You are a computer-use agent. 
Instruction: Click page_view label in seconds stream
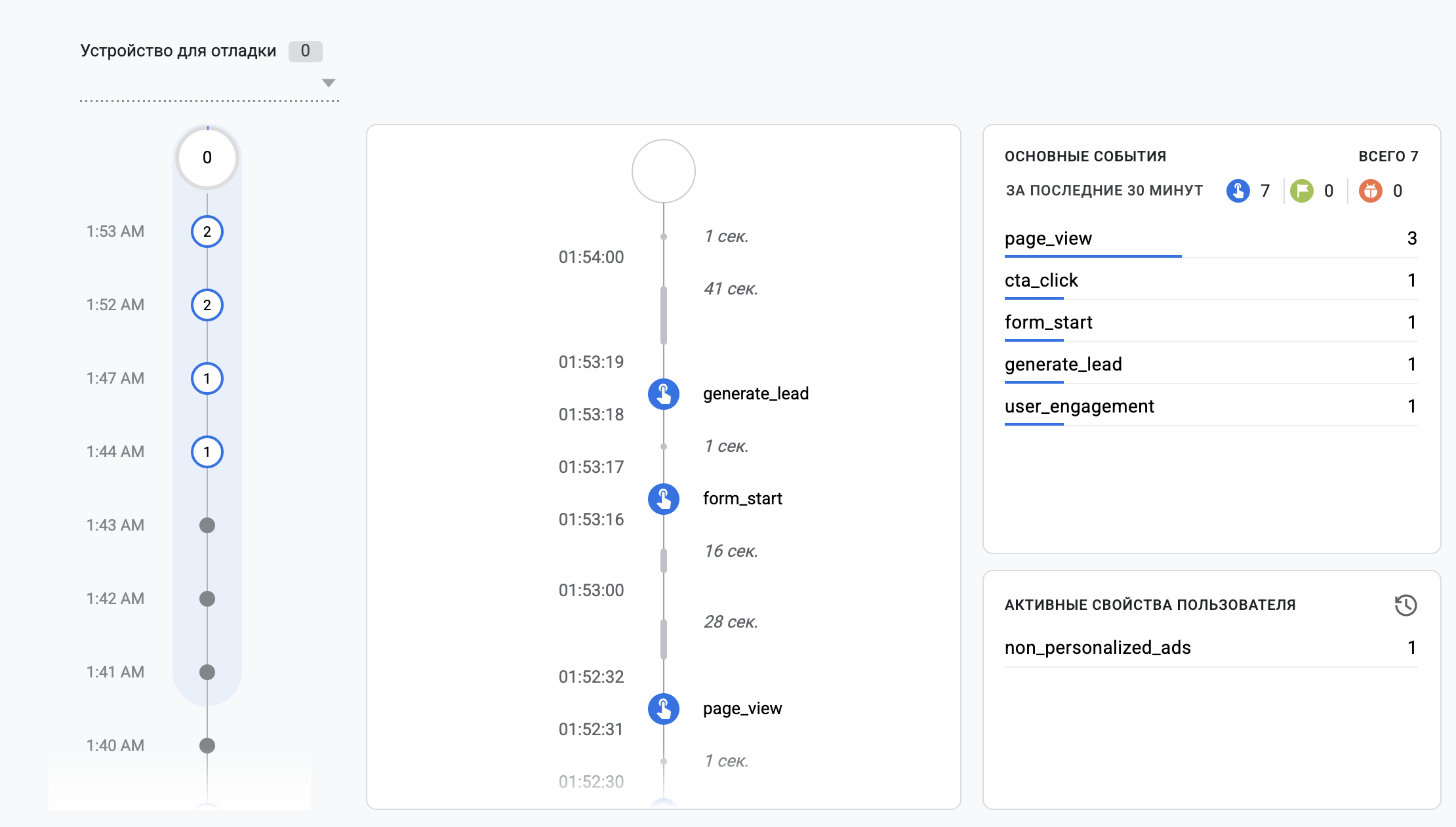click(x=742, y=709)
